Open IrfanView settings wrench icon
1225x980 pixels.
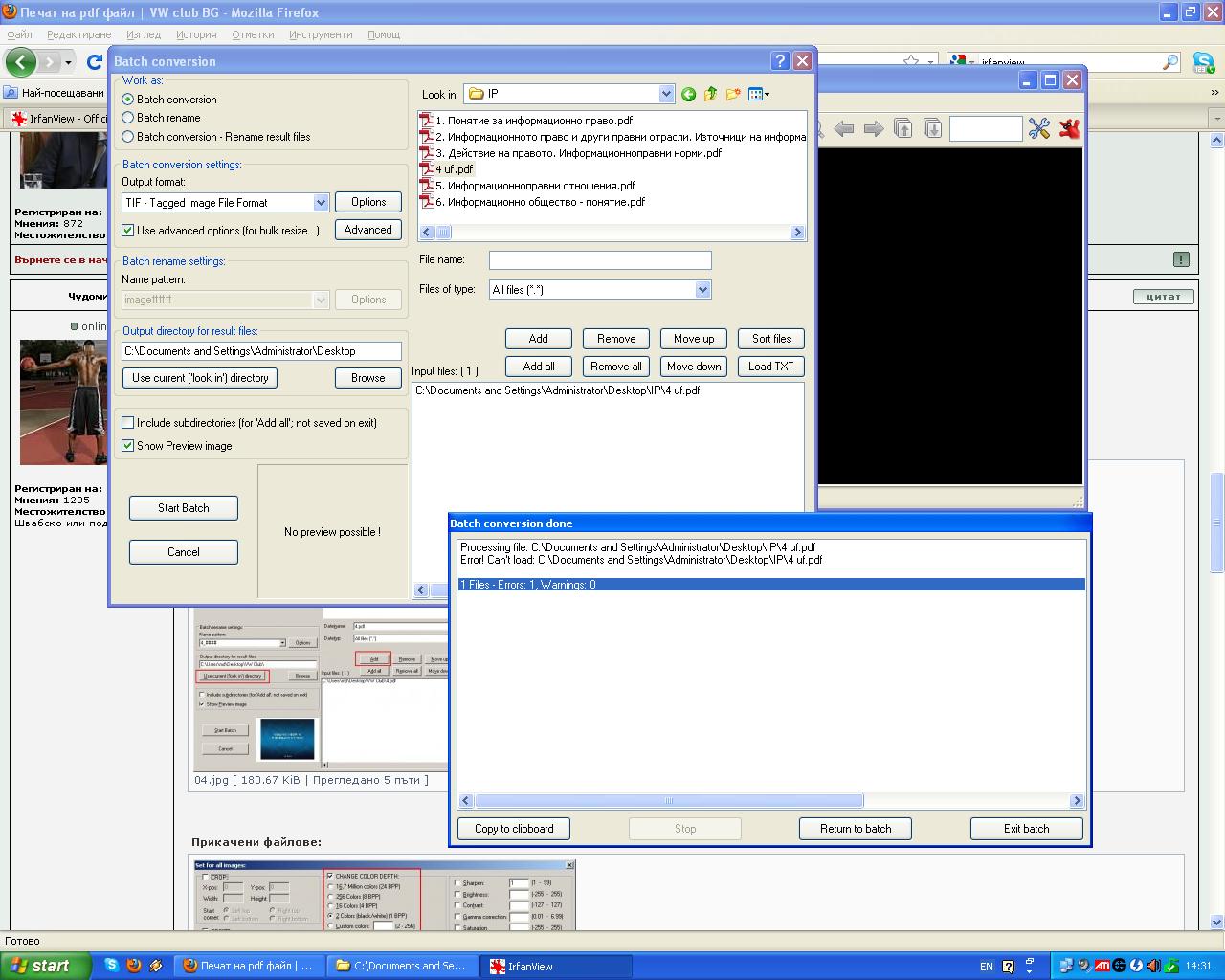pos(1039,128)
